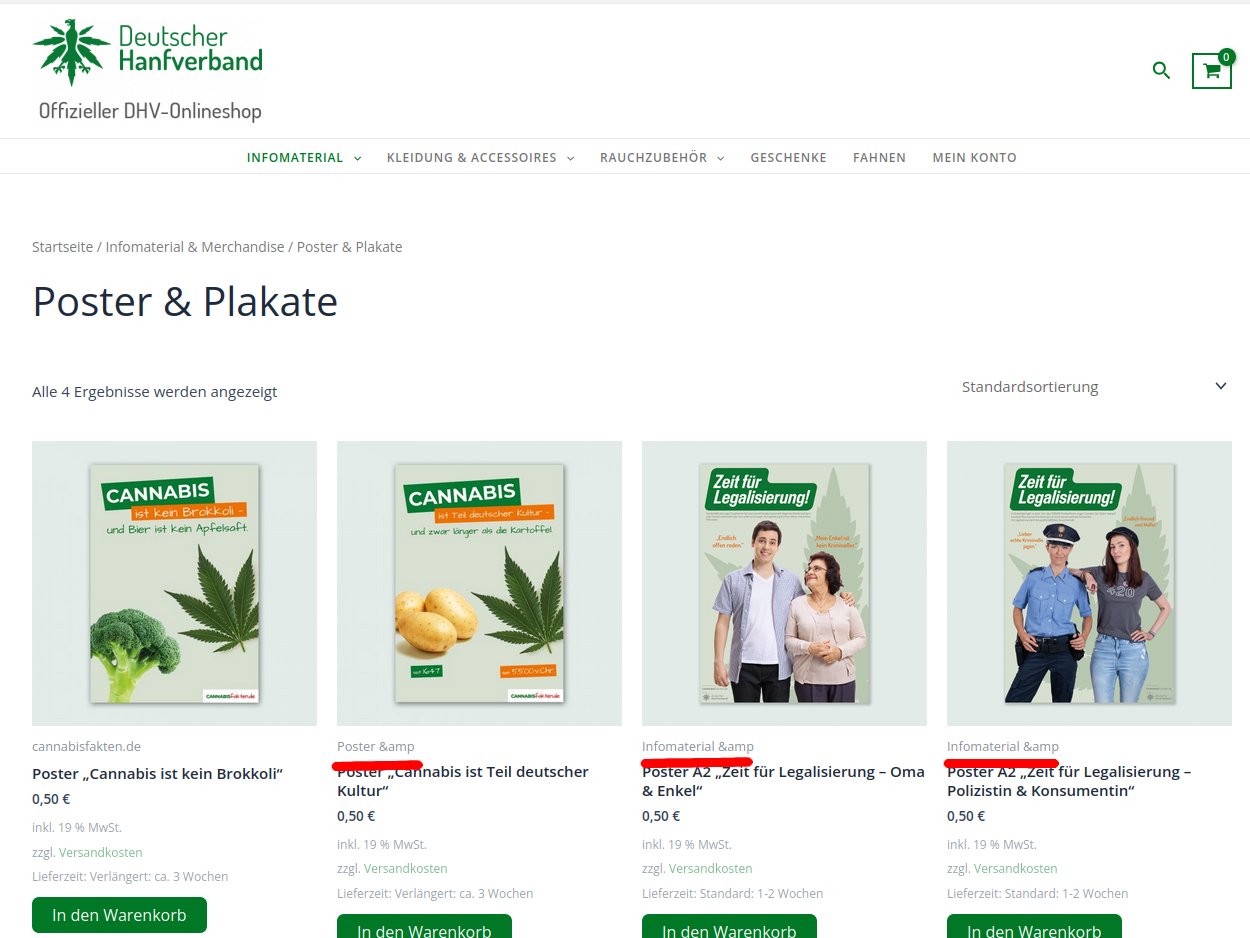Open the Polizistin & Konsumentin poster thumbnail
The width and height of the screenshot is (1250, 938).
pos(1089,583)
